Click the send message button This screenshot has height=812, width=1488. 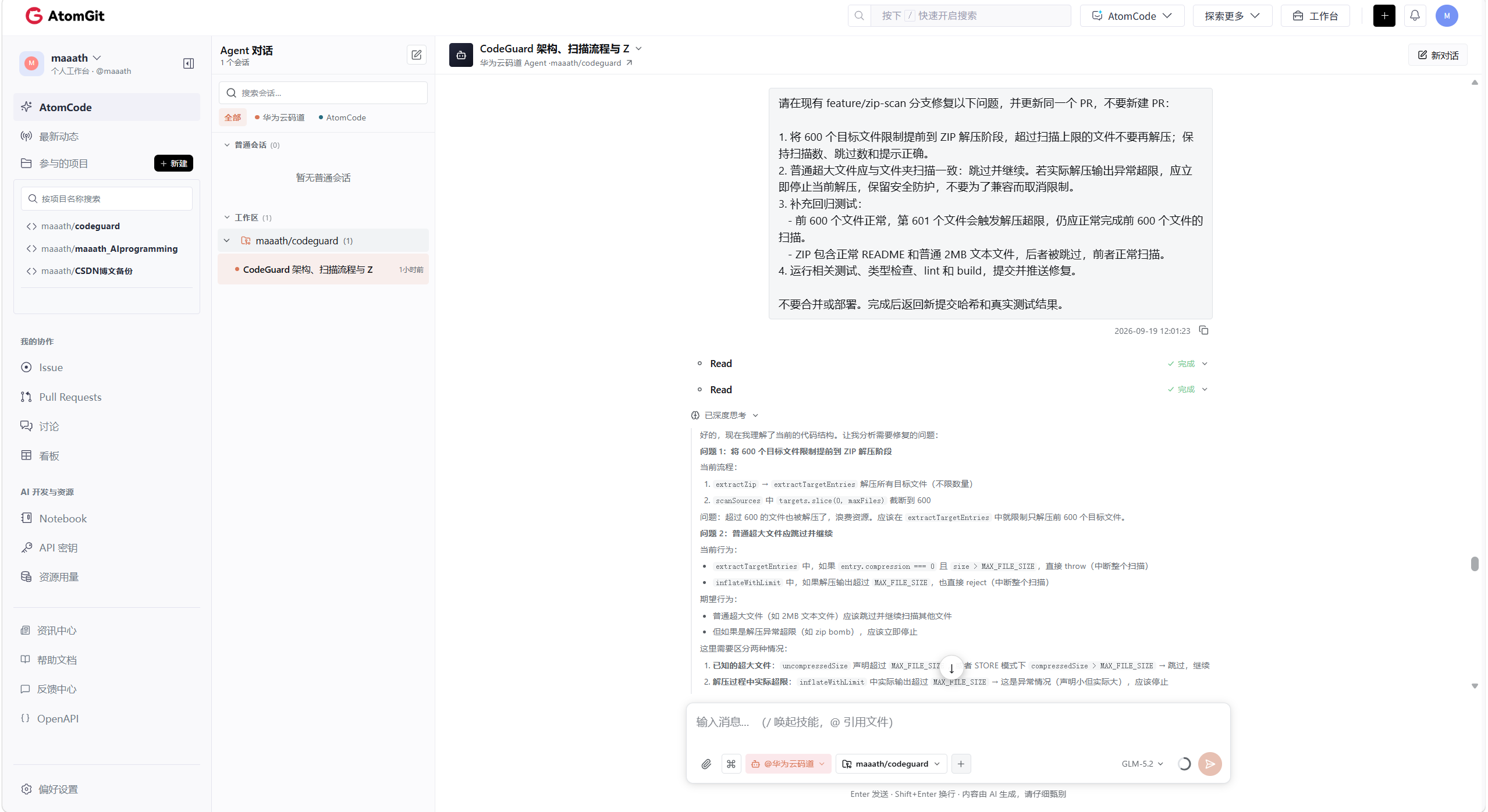point(1210,764)
